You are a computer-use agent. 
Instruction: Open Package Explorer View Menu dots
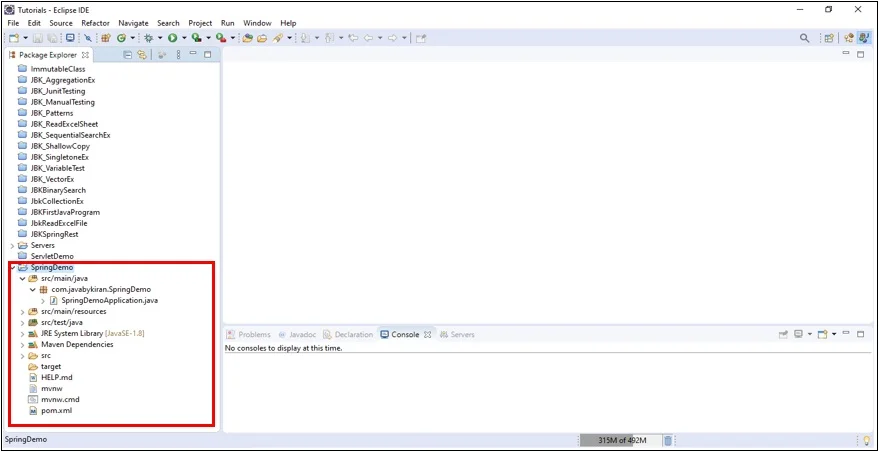click(x=178, y=54)
